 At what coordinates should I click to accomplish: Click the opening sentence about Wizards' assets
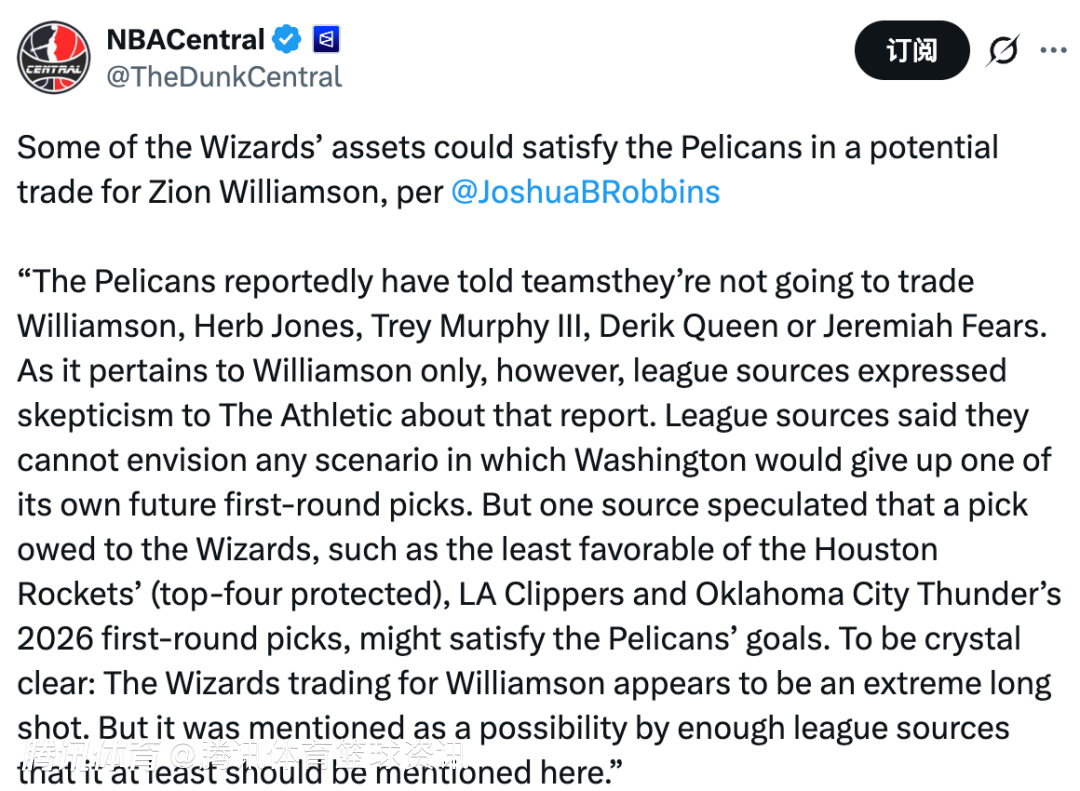(x=507, y=148)
